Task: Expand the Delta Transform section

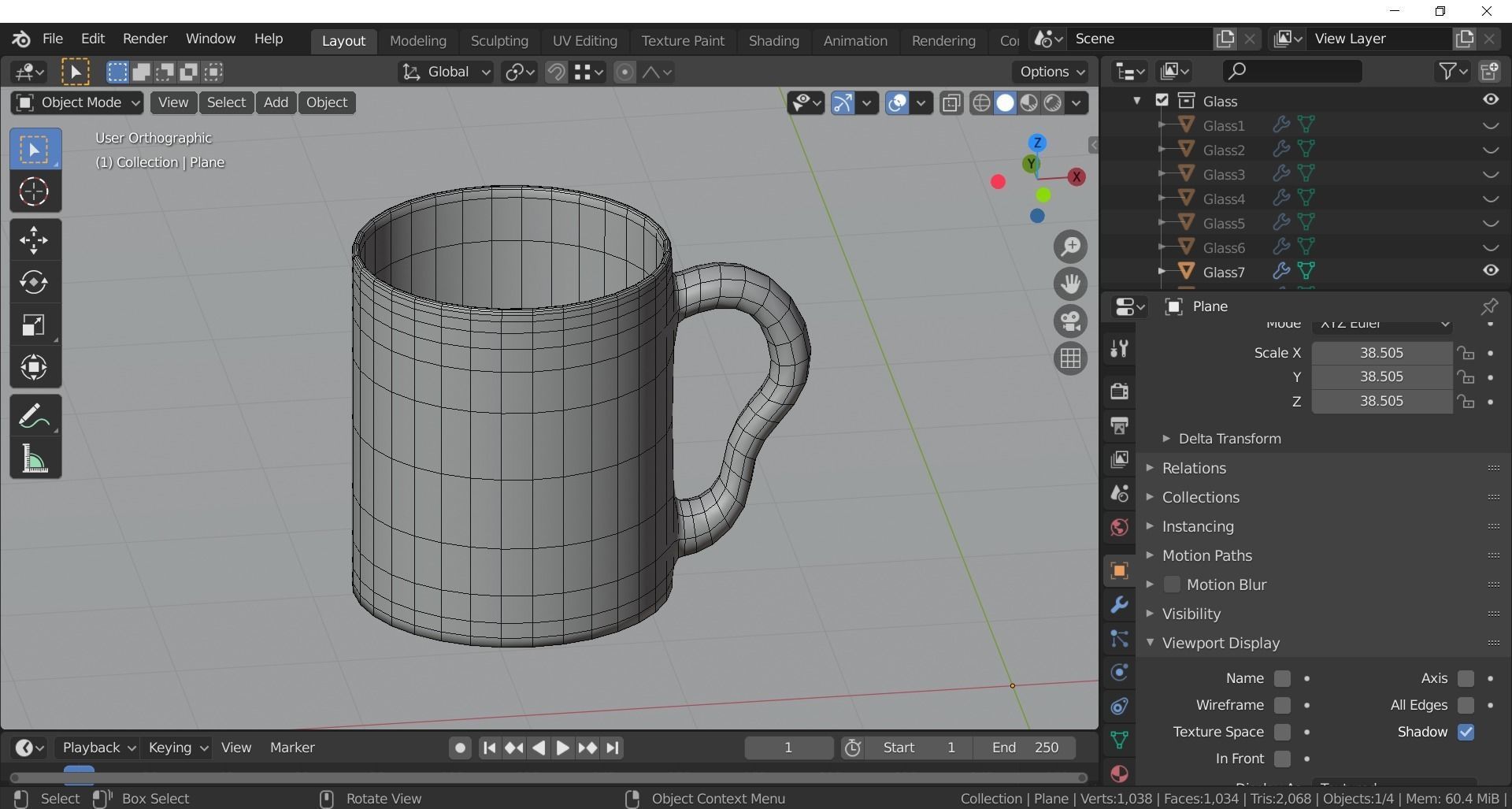Action: coord(1229,439)
